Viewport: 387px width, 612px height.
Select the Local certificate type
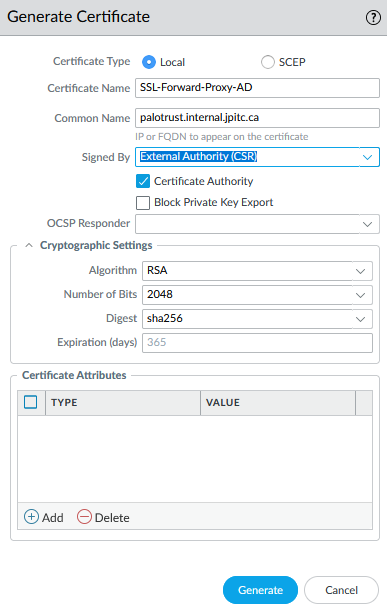click(149, 62)
